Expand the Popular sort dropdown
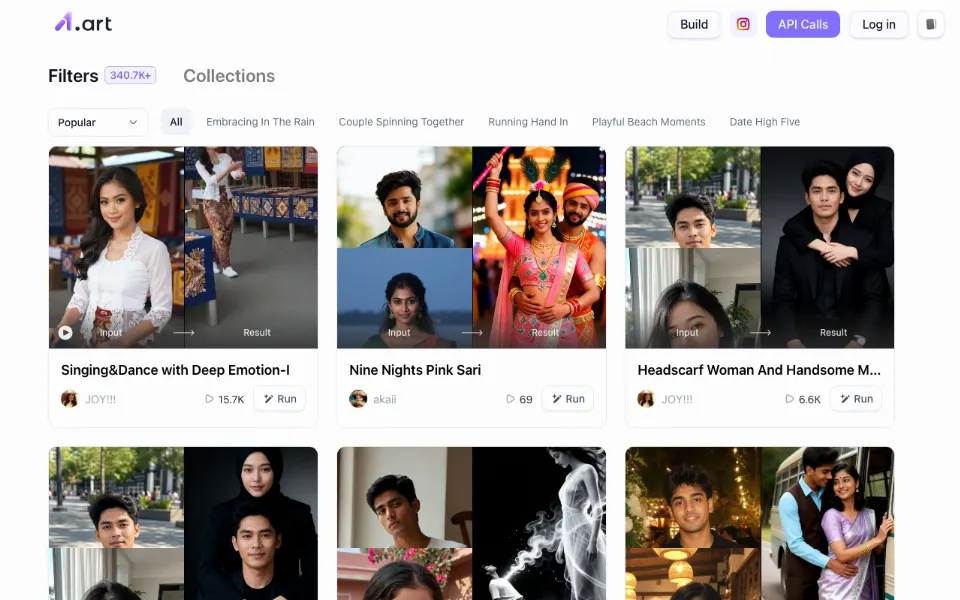This screenshot has width=960, height=600. [x=98, y=122]
